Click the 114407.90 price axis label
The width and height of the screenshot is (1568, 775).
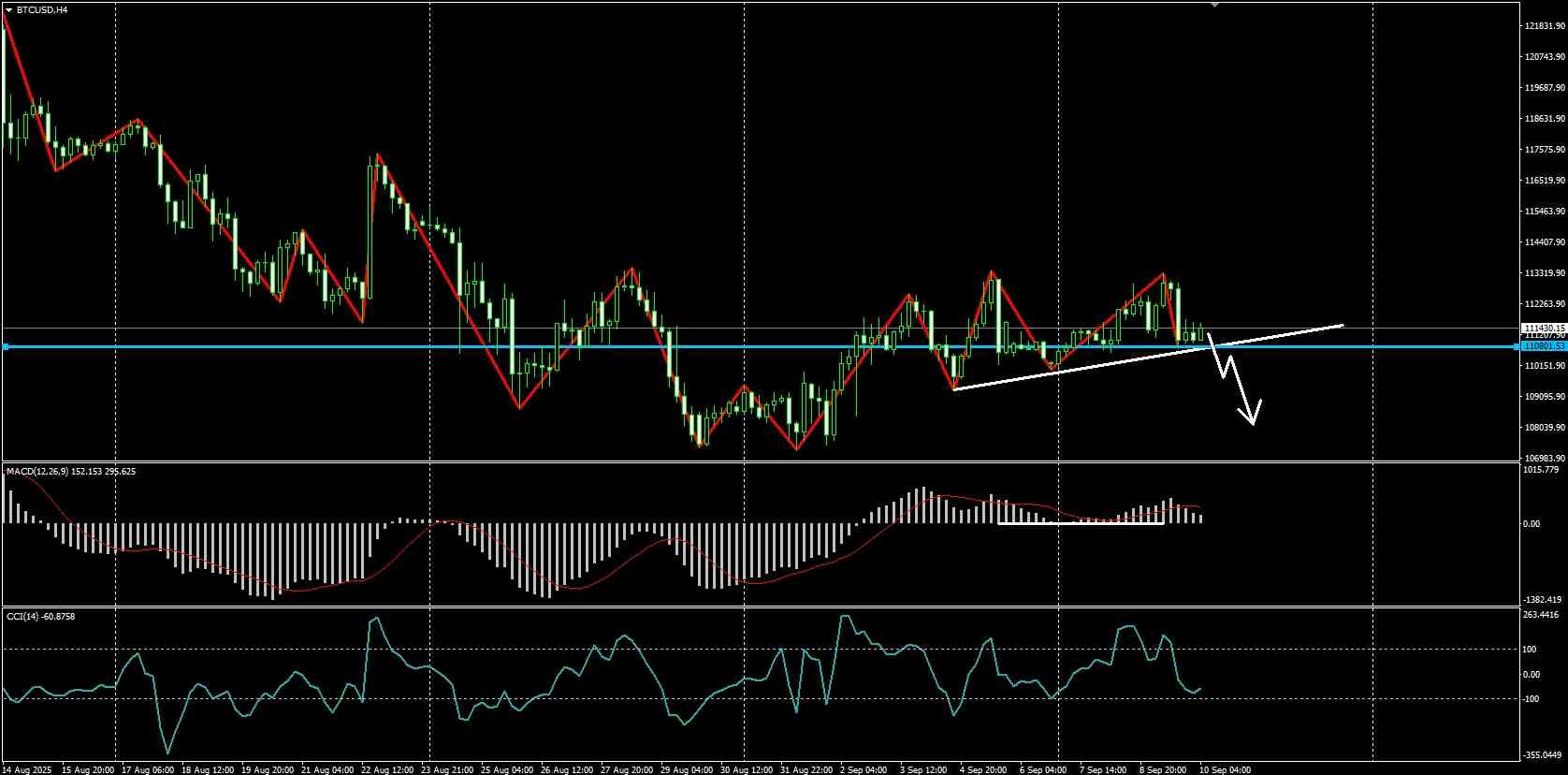[x=1545, y=242]
